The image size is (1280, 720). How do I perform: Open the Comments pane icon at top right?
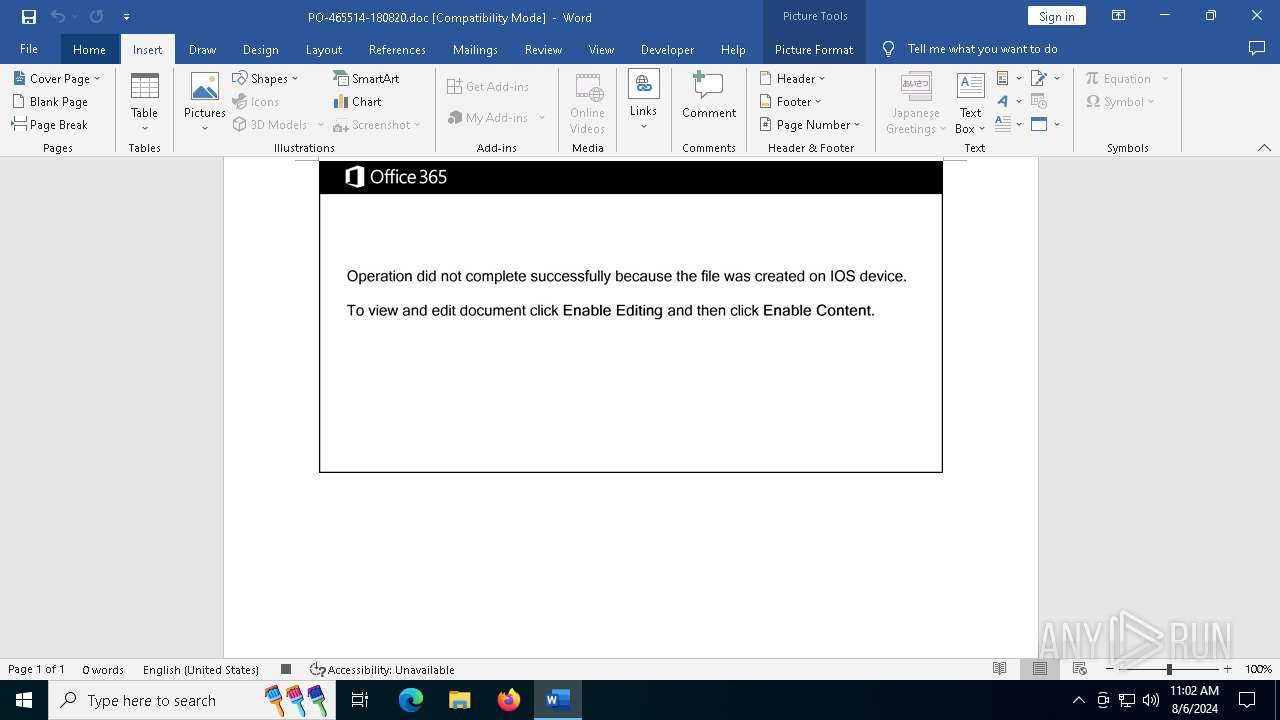pos(1257,48)
